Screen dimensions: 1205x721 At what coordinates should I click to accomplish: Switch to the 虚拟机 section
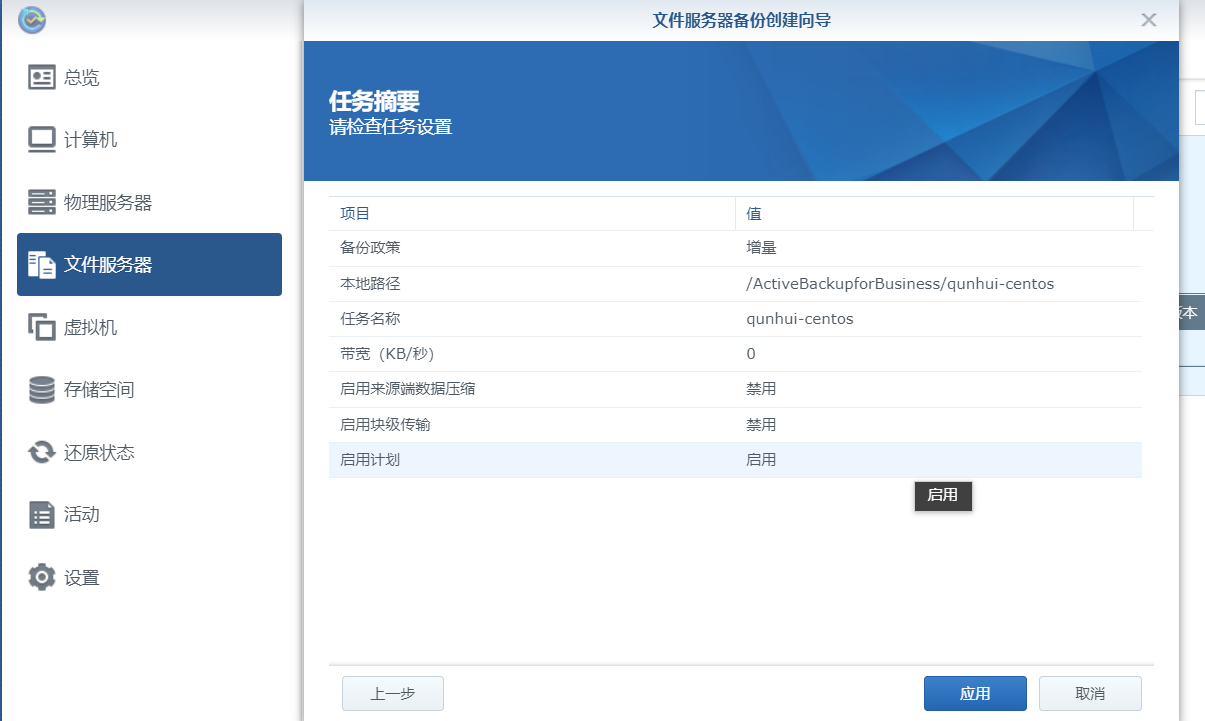(x=149, y=327)
